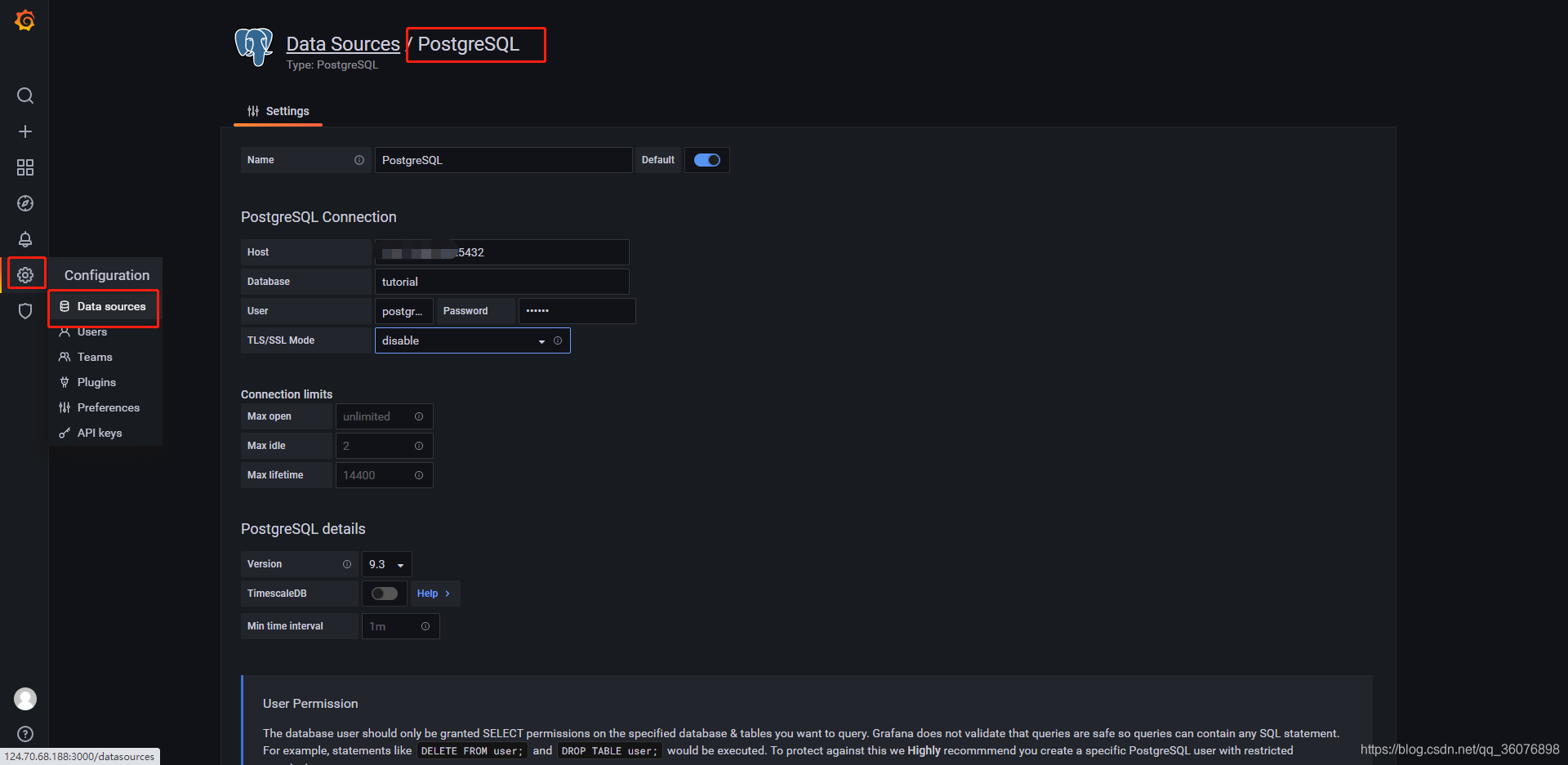Open Plugins in Configuration menu
Image resolution: width=1568 pixels, height=765 pixels.
click(x=96, y=382)
